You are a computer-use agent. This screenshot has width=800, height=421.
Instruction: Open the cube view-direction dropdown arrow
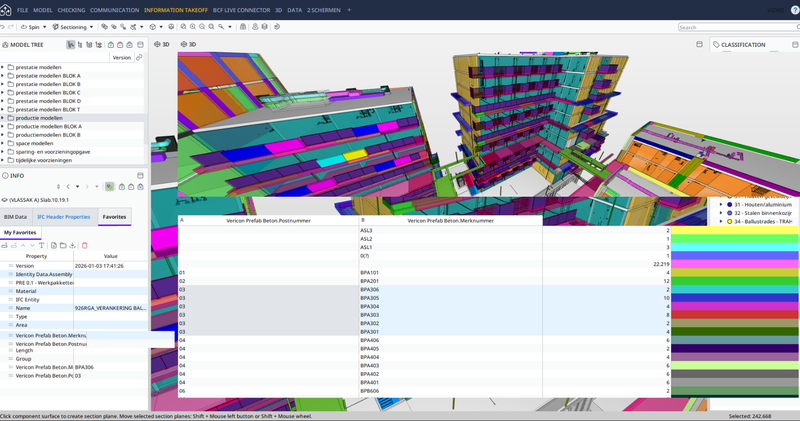coord(161,27)
